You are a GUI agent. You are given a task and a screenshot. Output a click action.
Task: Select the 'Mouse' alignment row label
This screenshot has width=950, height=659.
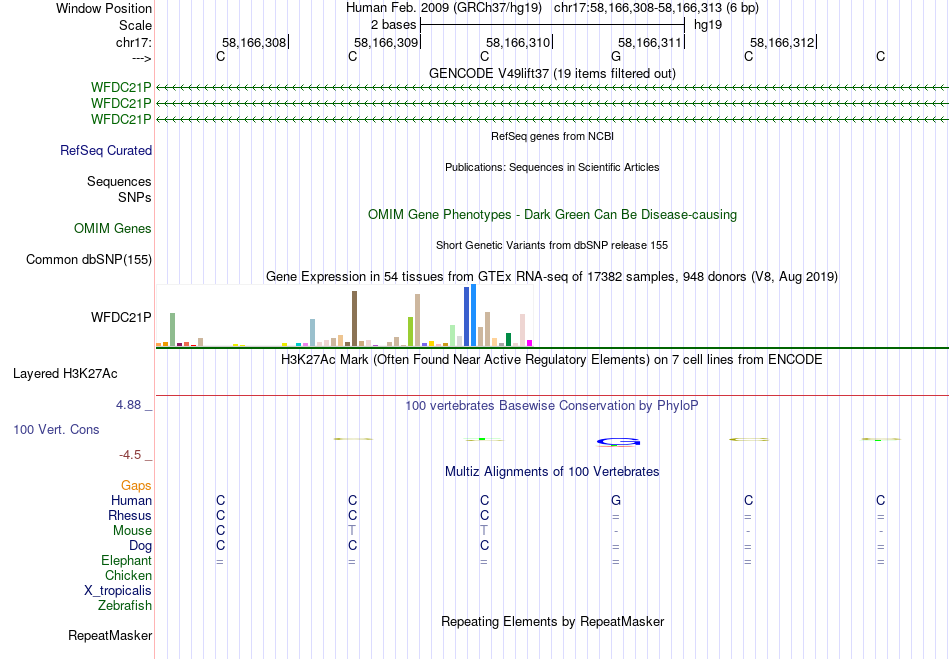click(132, 531)
